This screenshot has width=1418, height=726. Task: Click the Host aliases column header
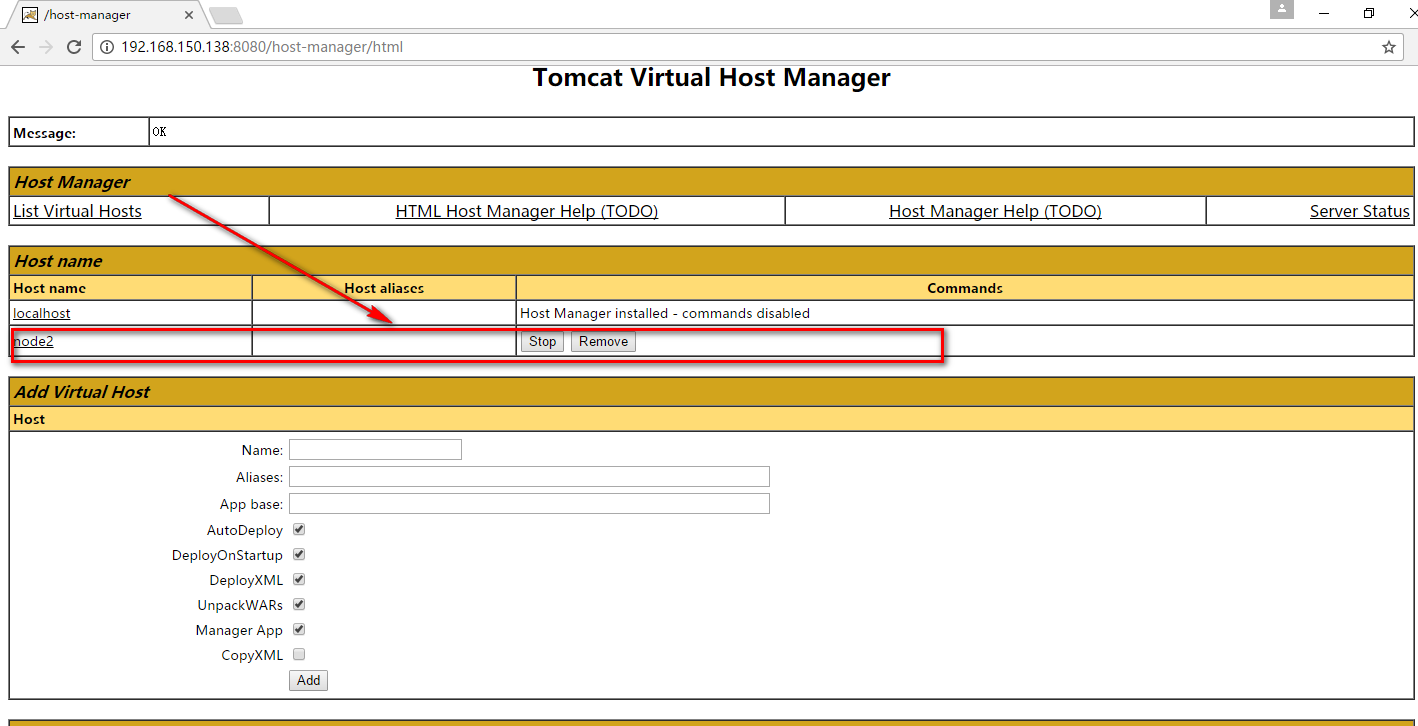tap(384, 288)
